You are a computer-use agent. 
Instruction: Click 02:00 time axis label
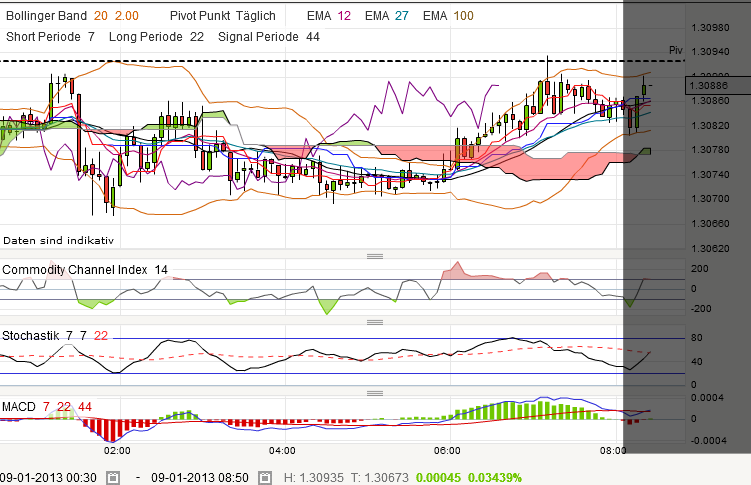[117, 451]
